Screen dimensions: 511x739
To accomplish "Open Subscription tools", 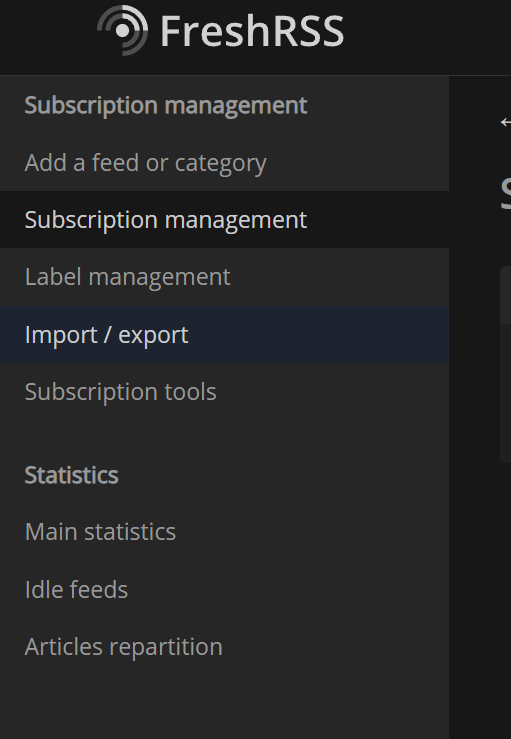I will coord(224,392).
